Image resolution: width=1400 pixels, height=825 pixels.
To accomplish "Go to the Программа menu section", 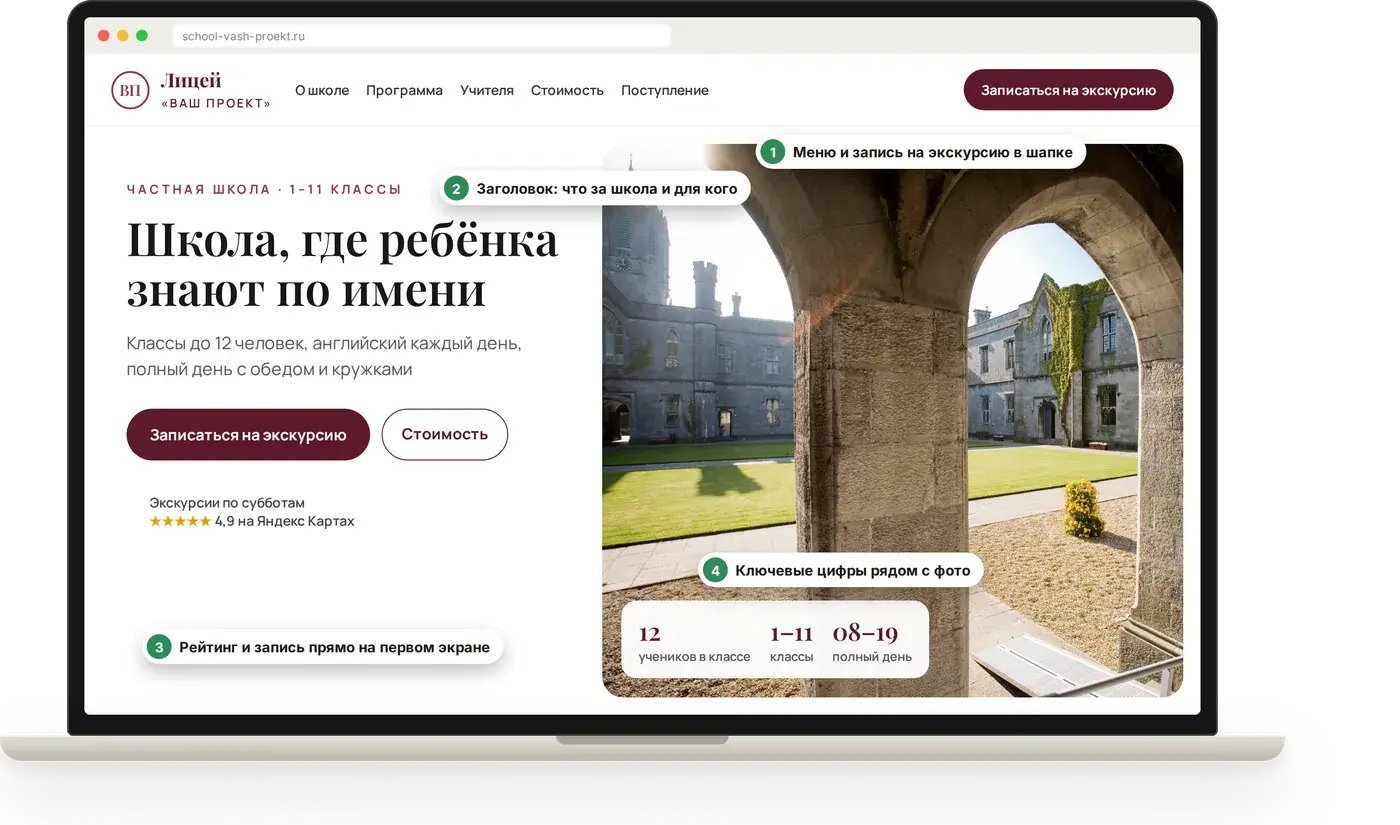I will tap(404, 90).
